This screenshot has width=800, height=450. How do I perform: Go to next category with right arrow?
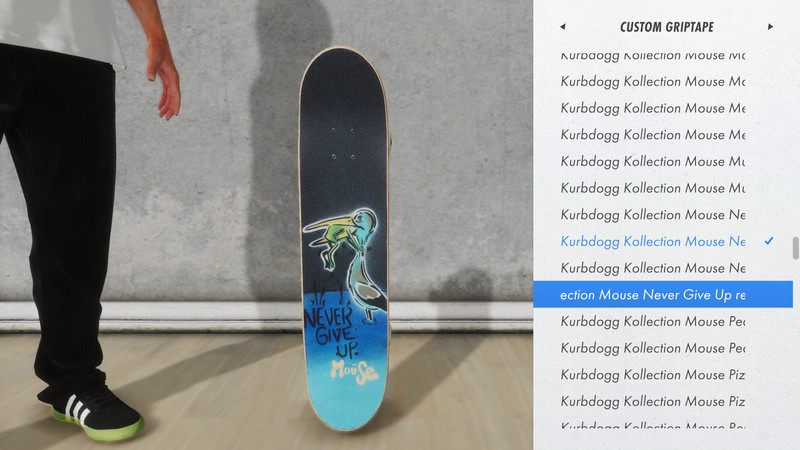[x=770, y=27]
